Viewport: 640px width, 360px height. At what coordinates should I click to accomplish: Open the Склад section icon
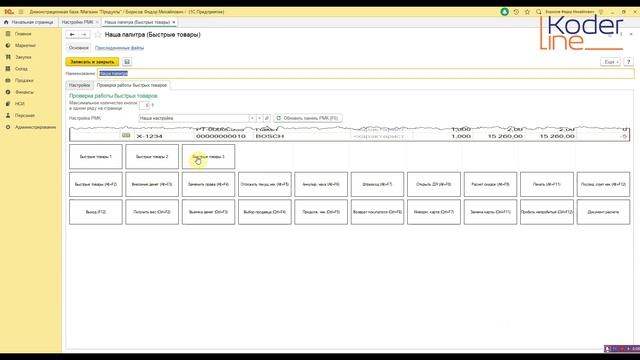point(8,69)
